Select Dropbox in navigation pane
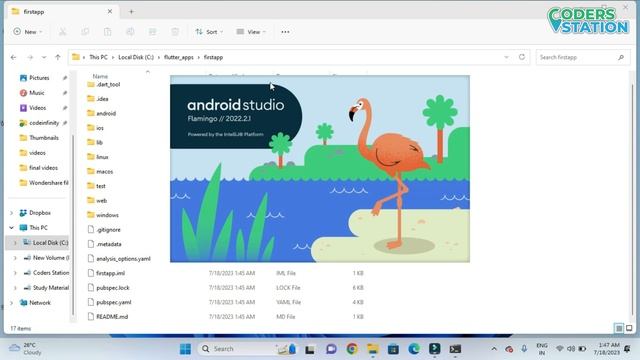 pyautogui.click(x=40, y=213)
